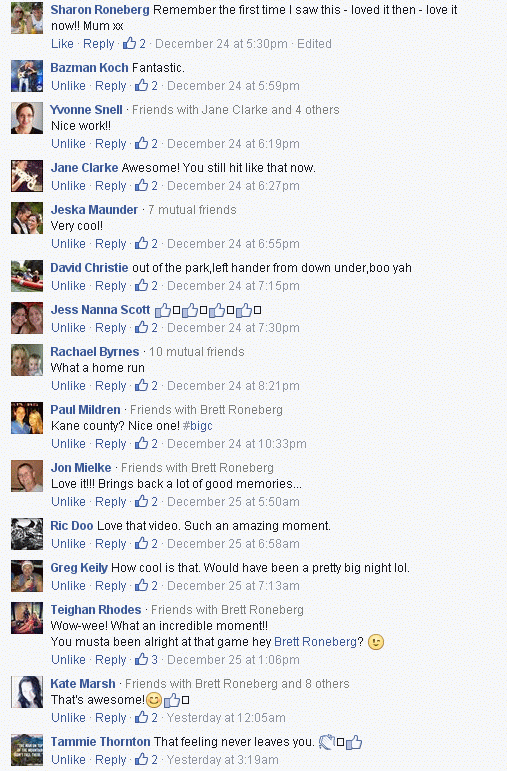Click like count icon under David Christie's comment
The height and width of the screenshot is (771, 507).
click(x=142, y=286)
